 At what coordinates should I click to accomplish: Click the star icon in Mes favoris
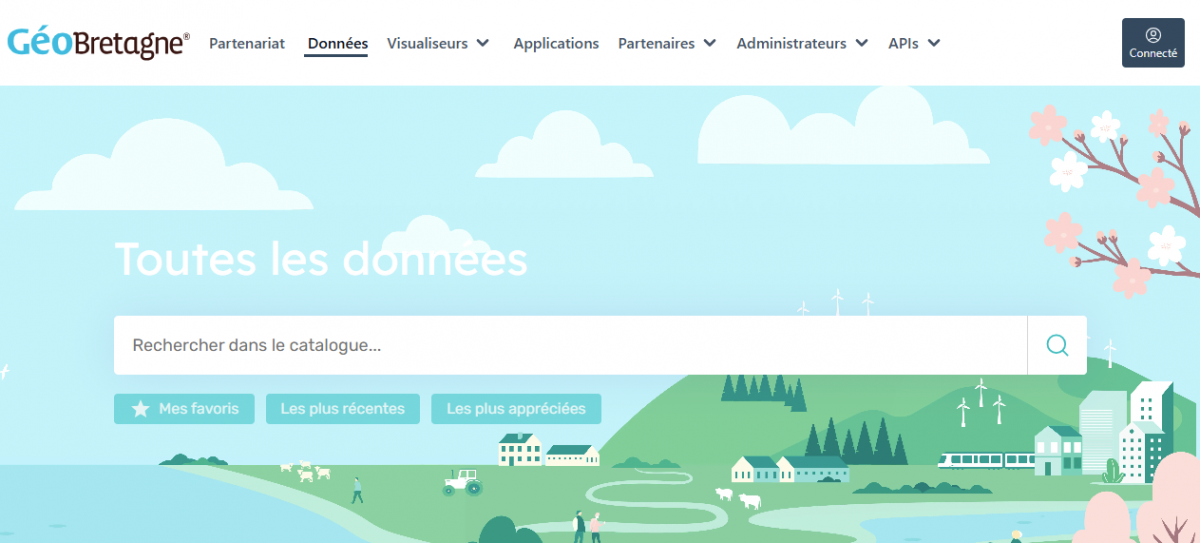(141, 408)
